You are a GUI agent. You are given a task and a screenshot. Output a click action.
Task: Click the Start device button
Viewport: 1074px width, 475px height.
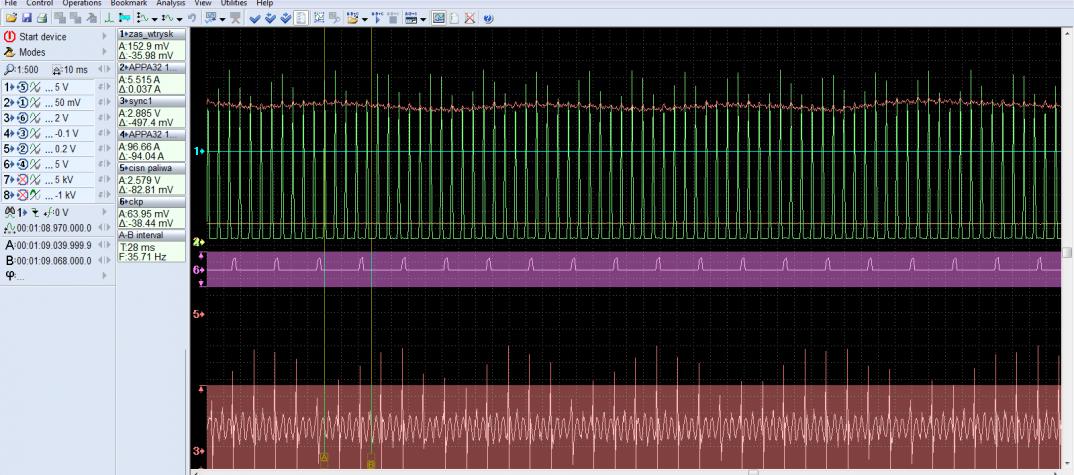point(42,37)
